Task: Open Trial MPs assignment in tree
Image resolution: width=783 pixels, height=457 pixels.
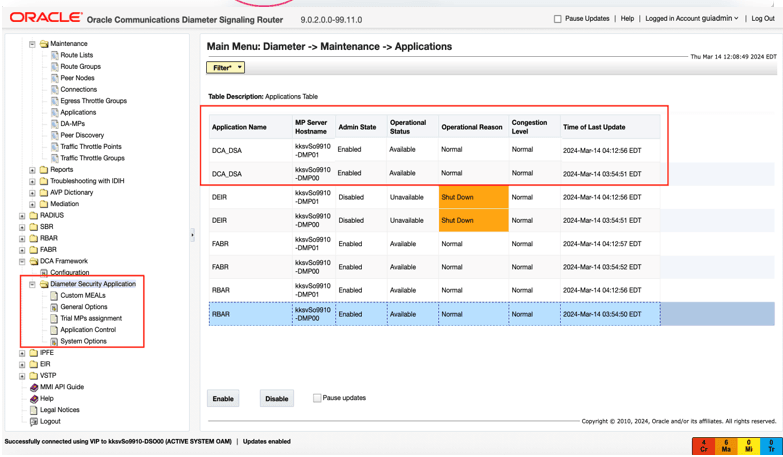Action: [x=91, y=318]
